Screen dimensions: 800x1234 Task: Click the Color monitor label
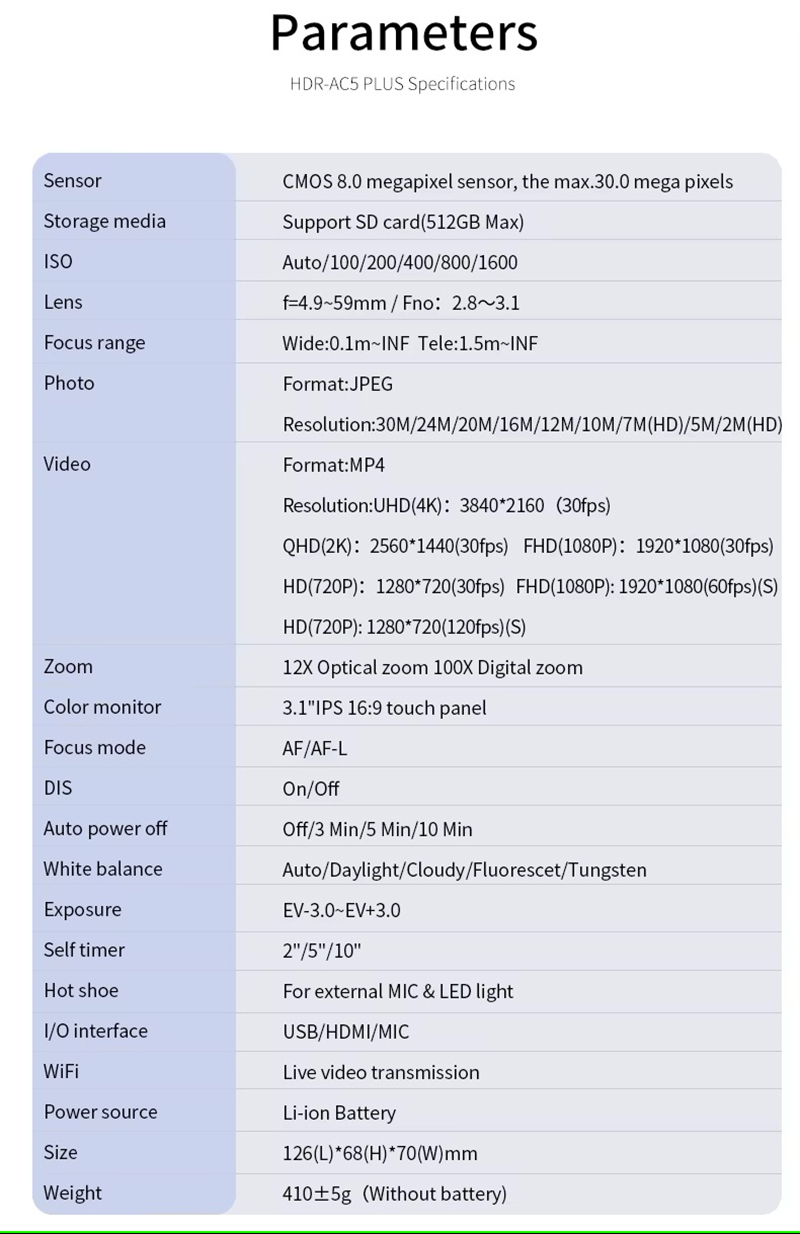102,707
